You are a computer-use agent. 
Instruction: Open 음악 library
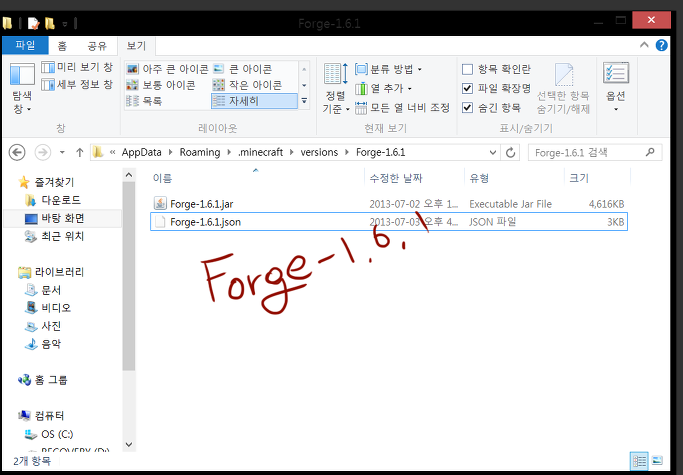[43, 344]
